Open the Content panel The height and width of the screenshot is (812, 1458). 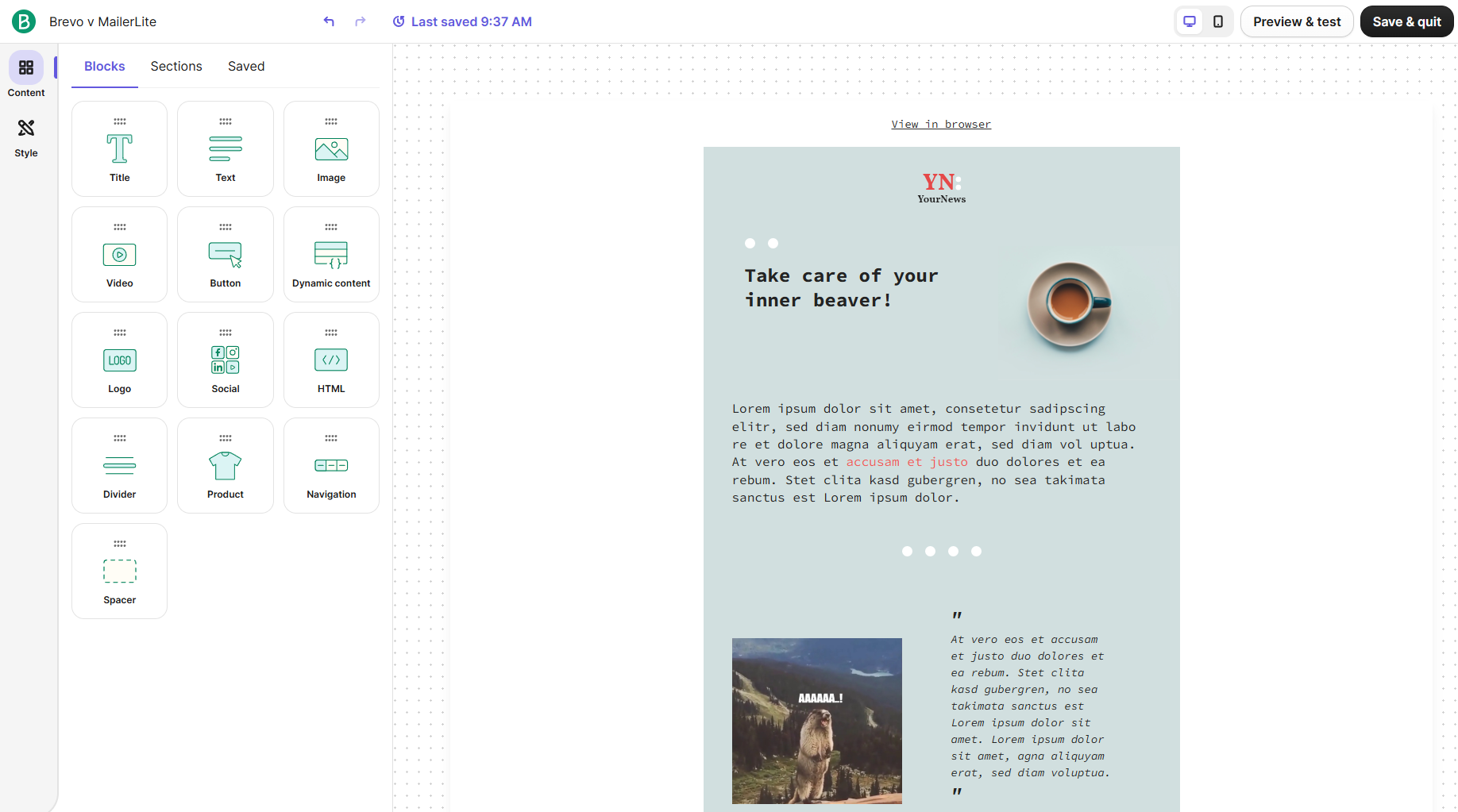(26, 75)
